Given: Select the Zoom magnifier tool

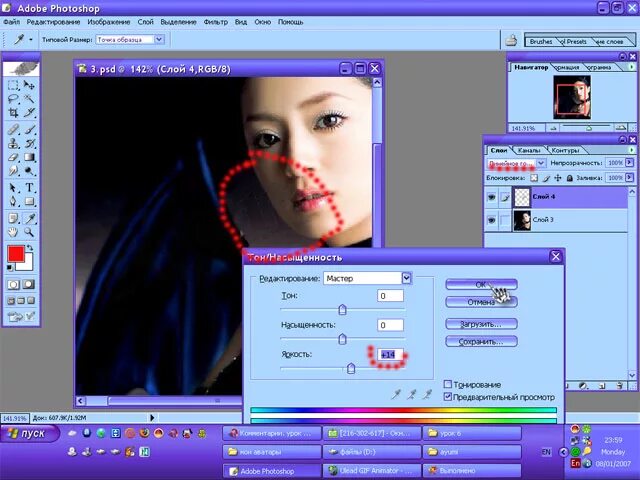Looking at the screenshot, I should [x=29, y=232].
